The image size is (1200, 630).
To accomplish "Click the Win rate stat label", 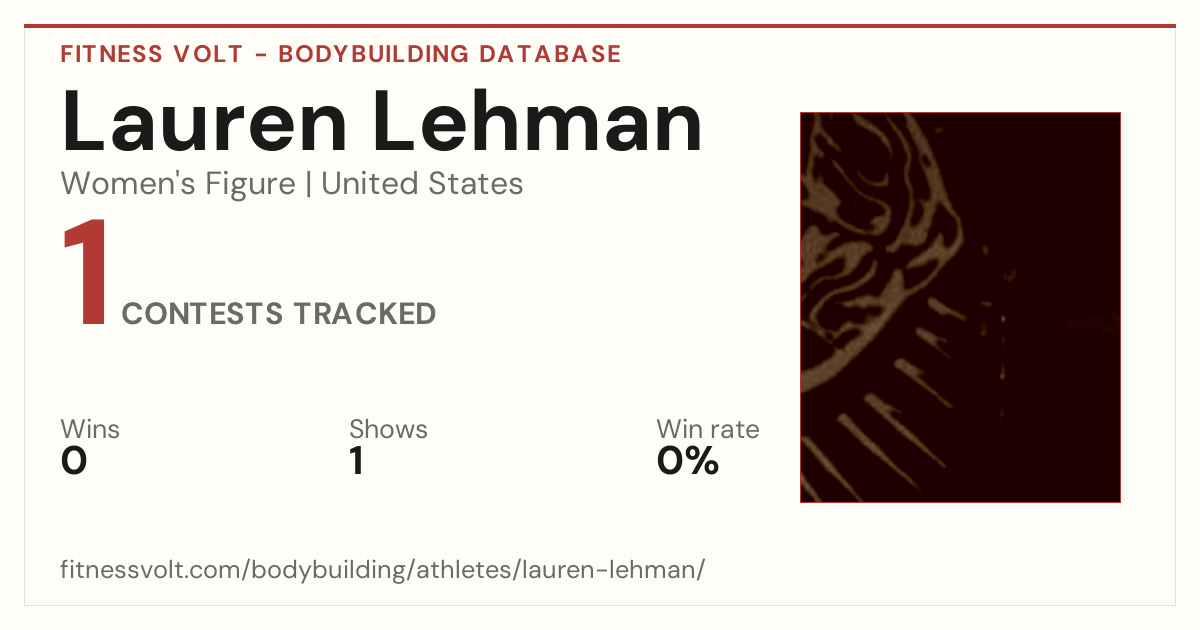I will (708, 430).
